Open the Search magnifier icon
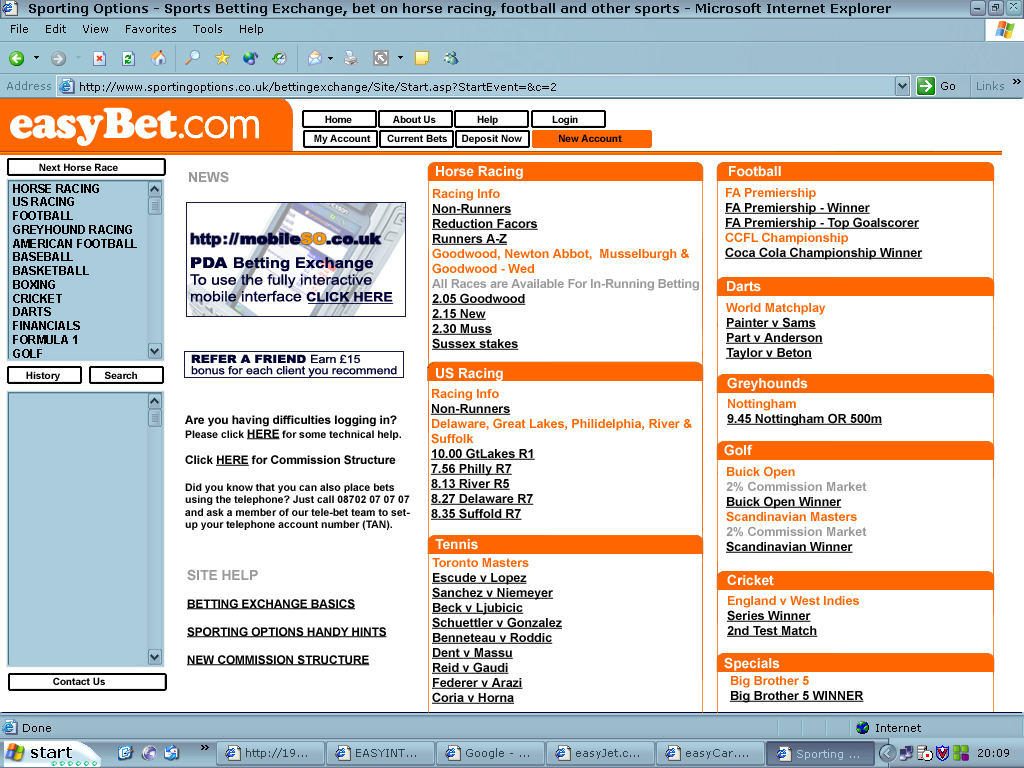The width and height of the screenshot is (1024, 768). tap(193, 58)
